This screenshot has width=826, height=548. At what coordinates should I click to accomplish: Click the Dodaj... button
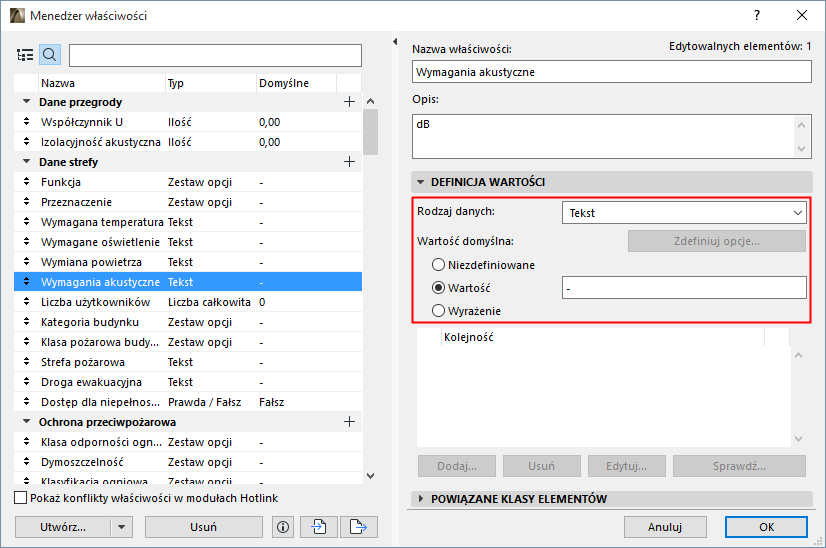click(457, 466)
